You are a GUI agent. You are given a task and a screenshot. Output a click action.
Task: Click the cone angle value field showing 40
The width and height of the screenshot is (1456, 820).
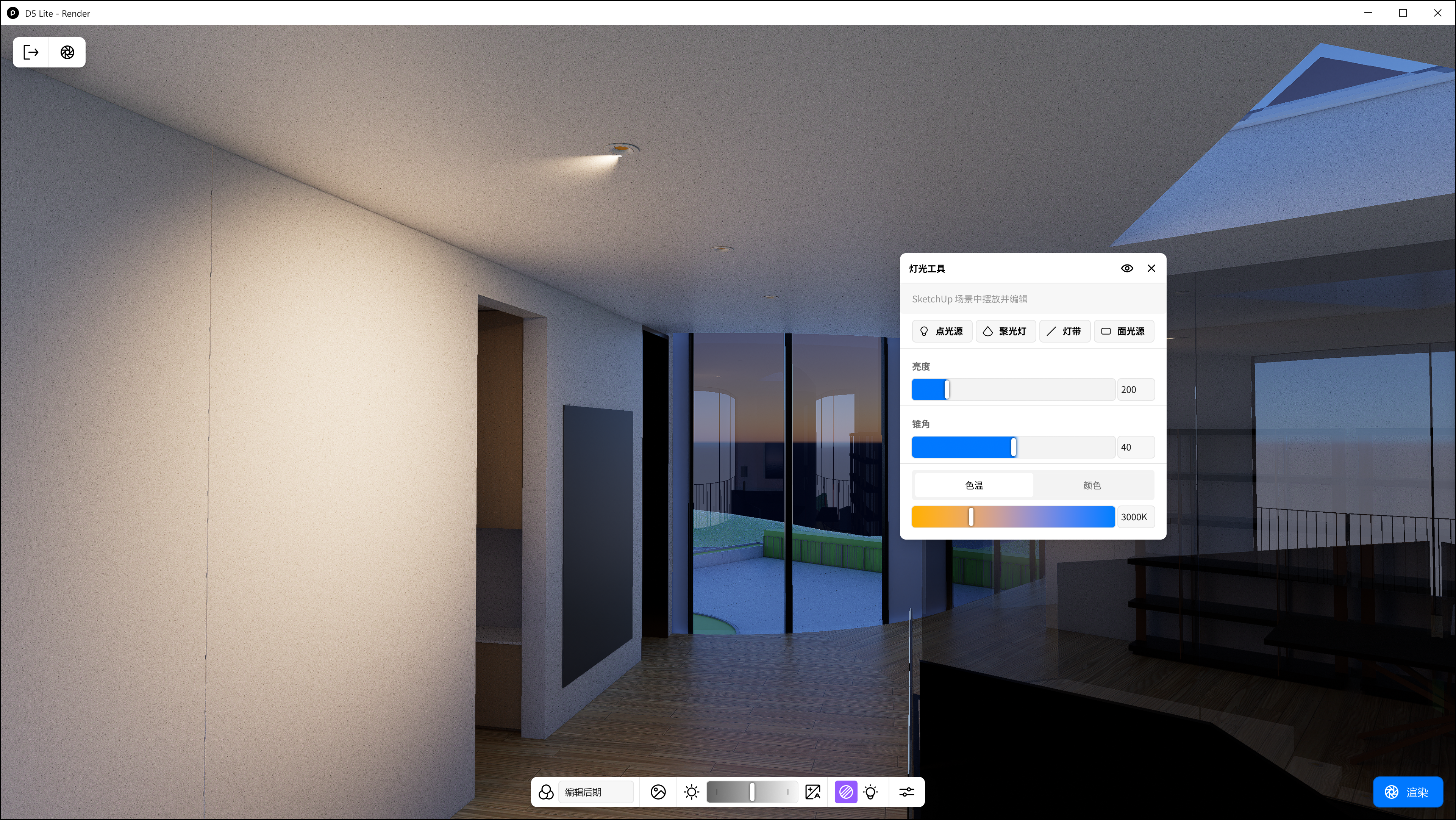[1136, 447]
